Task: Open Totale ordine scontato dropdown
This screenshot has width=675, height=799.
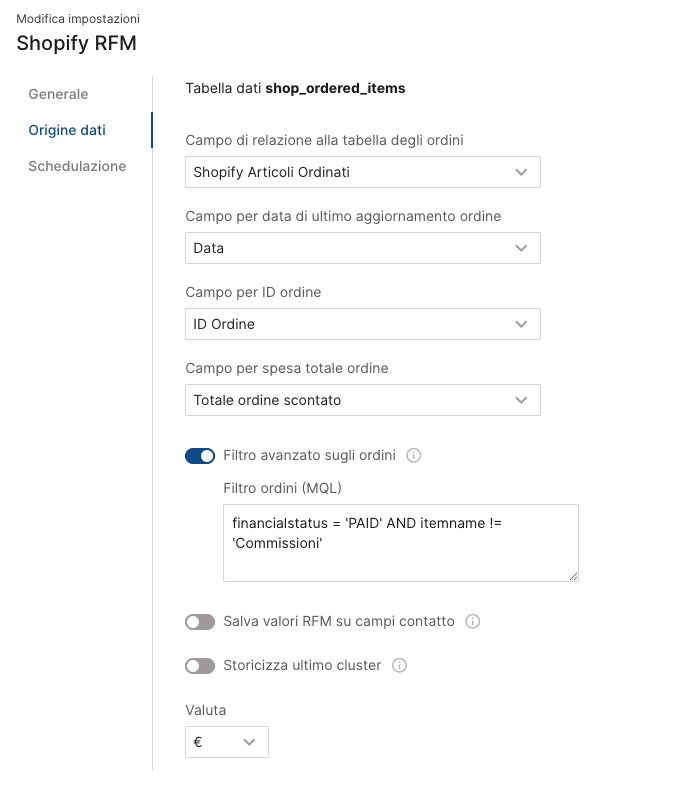Action: tap(362, 400)
